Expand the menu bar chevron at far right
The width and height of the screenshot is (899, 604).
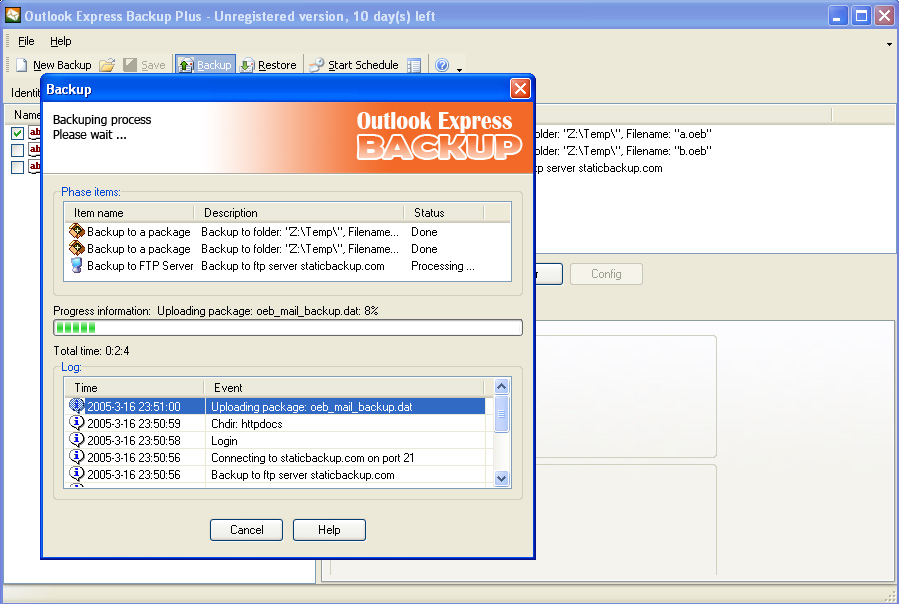pos(889,44)
